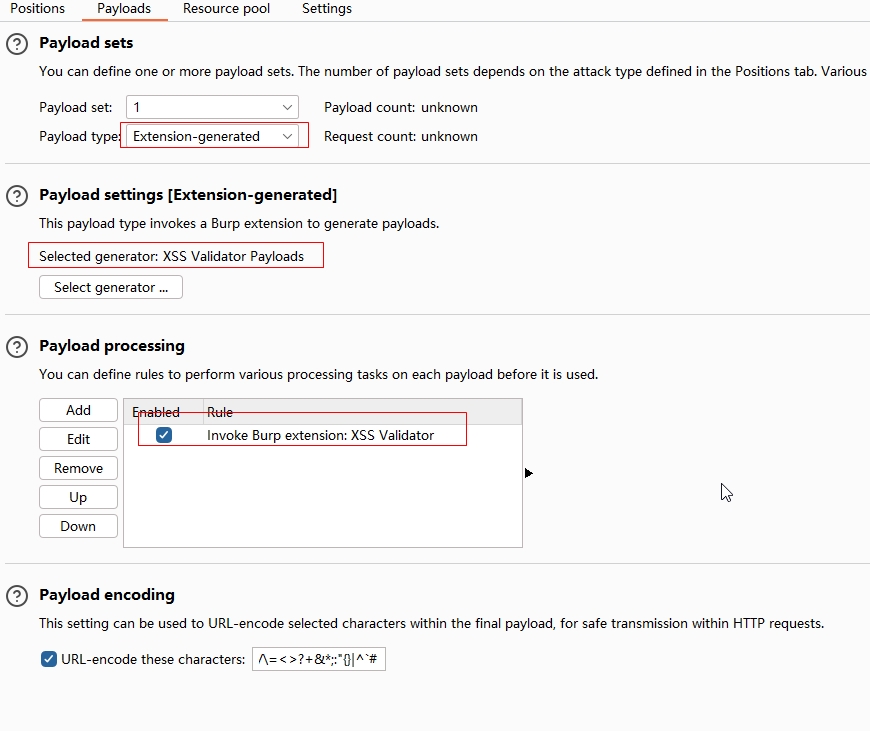Click the small black arrow beside the rules table

click(x=528, y=473)
